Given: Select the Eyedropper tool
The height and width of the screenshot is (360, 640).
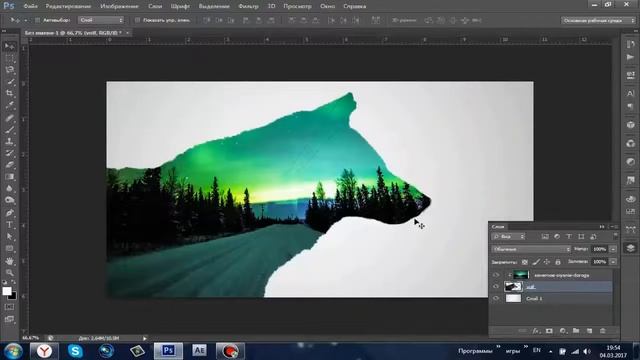Looking at the screenshot, I should point(9,105).
